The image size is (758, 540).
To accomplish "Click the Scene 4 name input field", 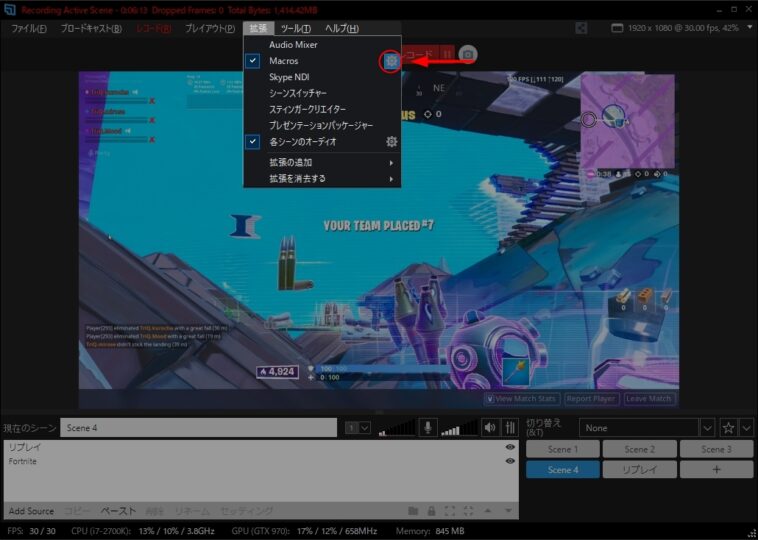I will coord(198,428).
